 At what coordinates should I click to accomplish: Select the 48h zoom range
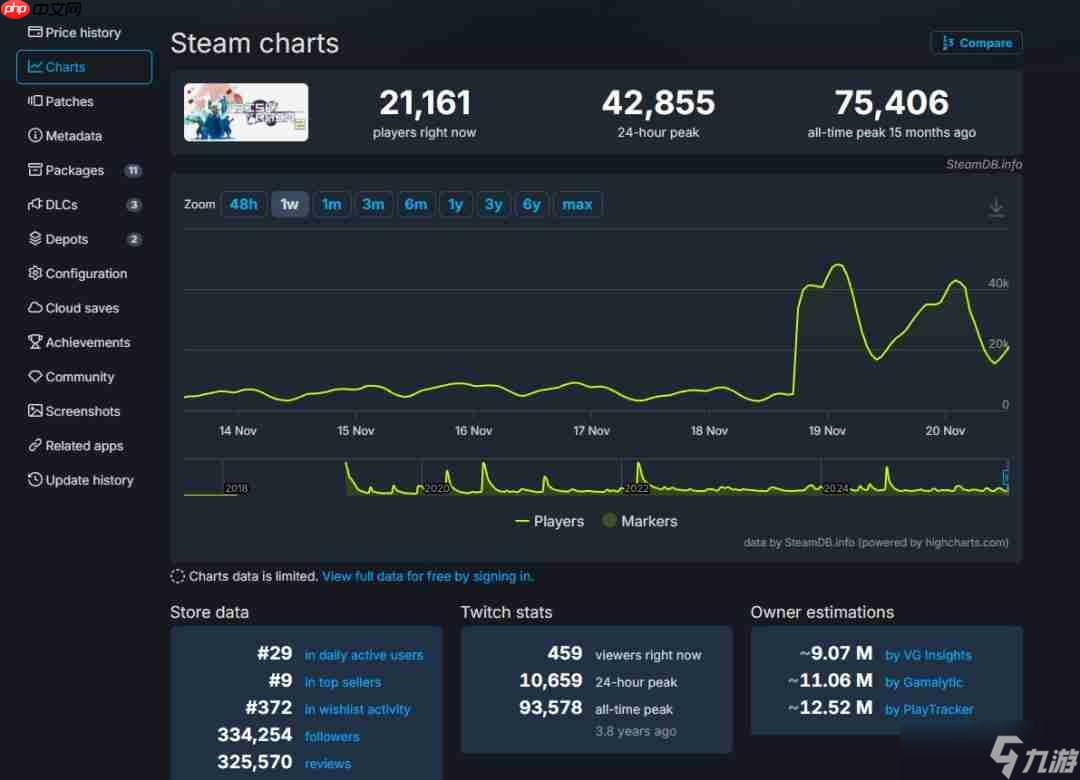(243, 204)
